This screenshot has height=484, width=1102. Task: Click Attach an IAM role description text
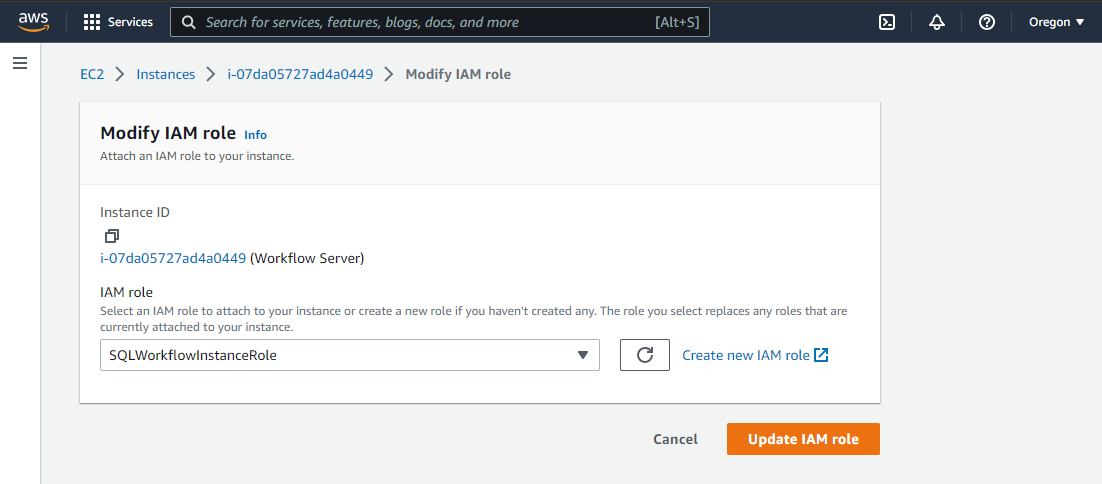pyautogui.click(x=197, y=156)
